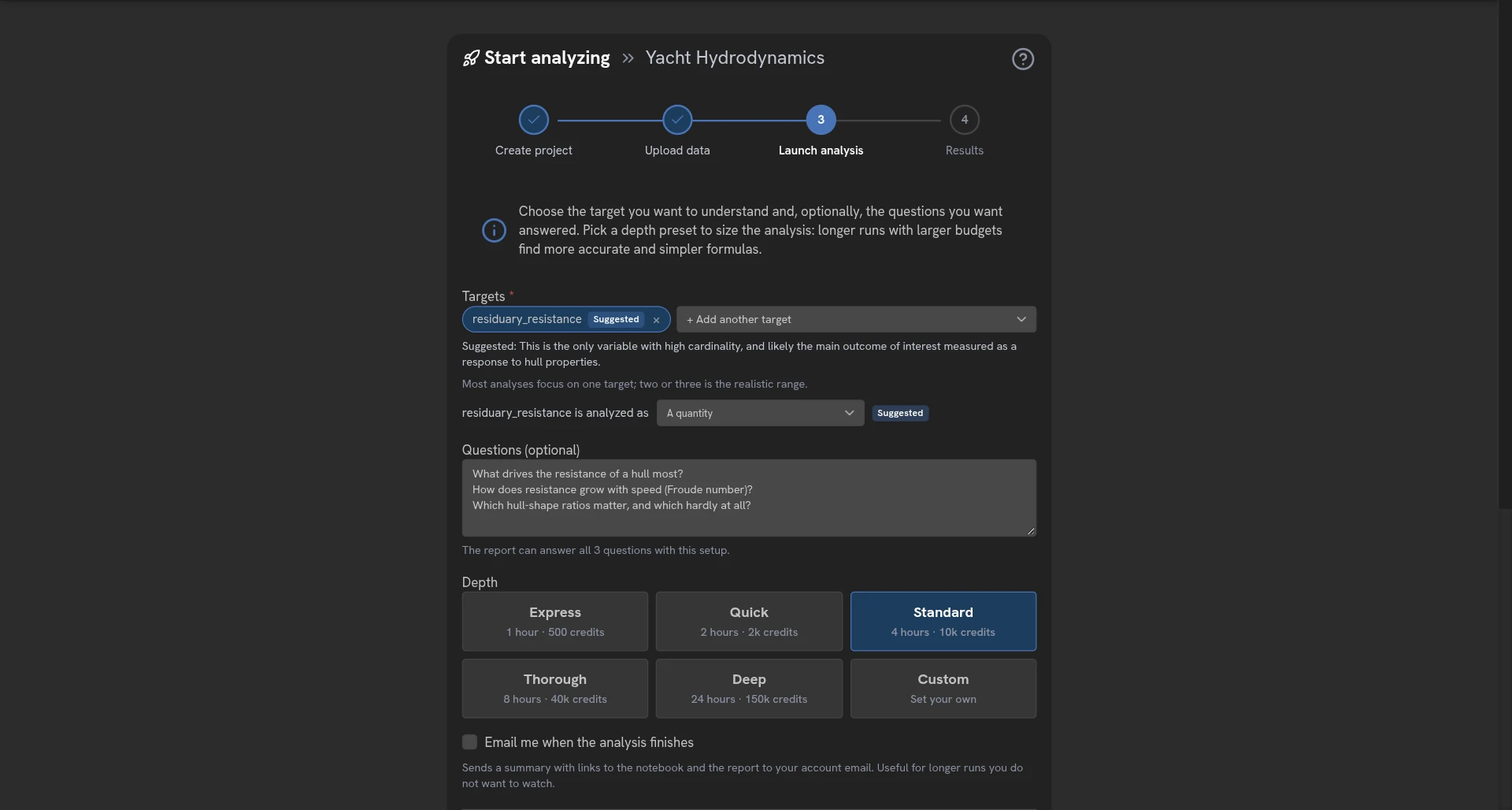Select step 3 Launch analysis circle
Image resolution: width=1512 pixels, height=810 pixels.
point(821,120)
